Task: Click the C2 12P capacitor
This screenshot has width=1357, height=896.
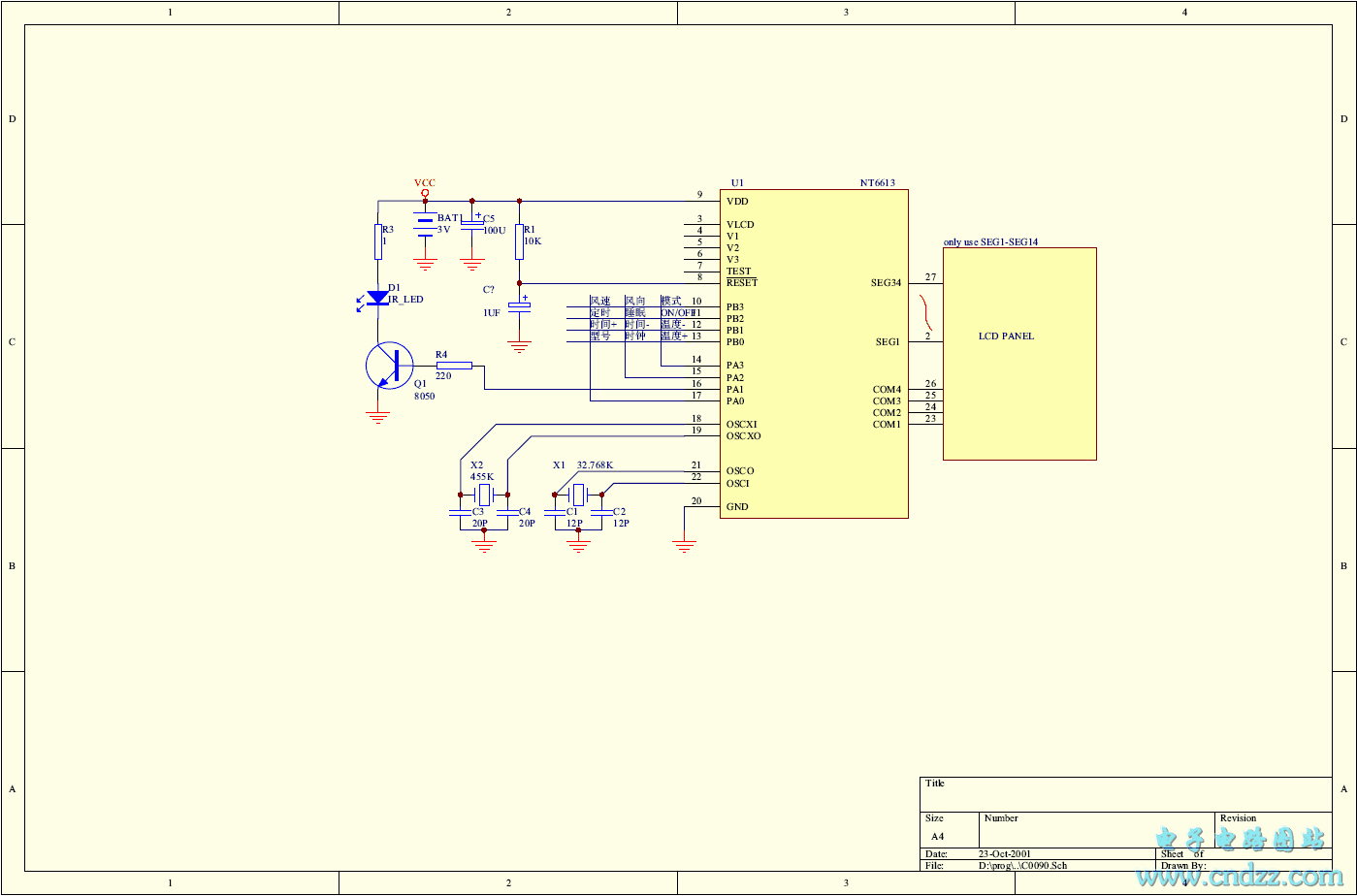Action: (x=601, y=511)
